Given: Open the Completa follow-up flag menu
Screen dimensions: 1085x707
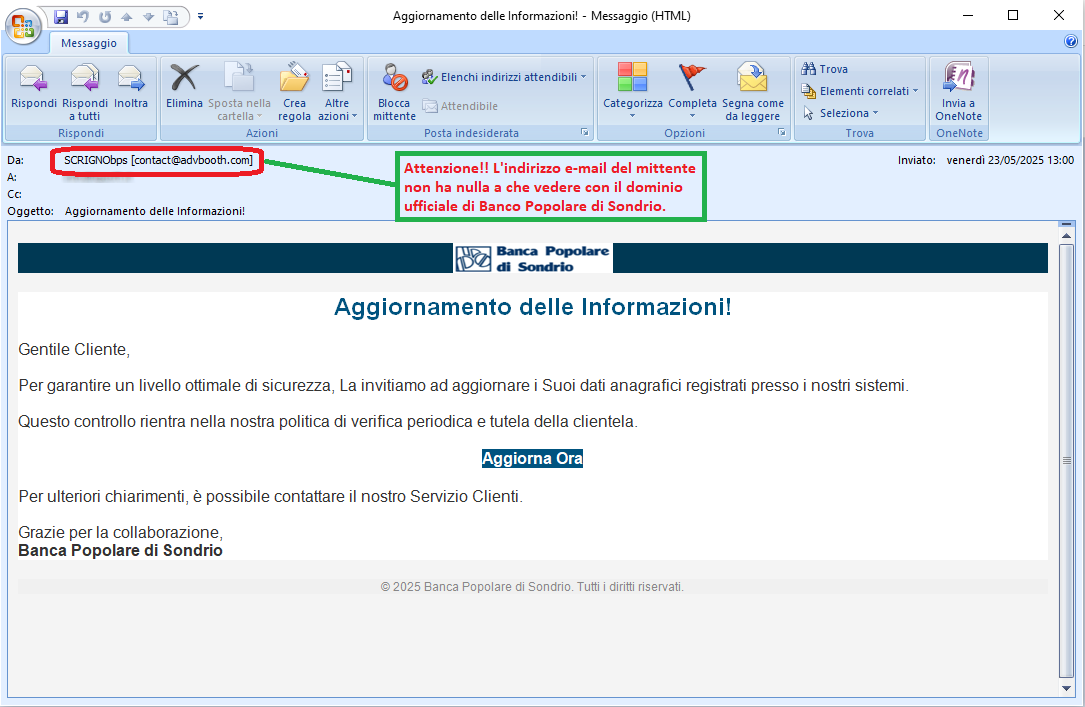Looking at the screenshot, I should [x=692, y=90].
